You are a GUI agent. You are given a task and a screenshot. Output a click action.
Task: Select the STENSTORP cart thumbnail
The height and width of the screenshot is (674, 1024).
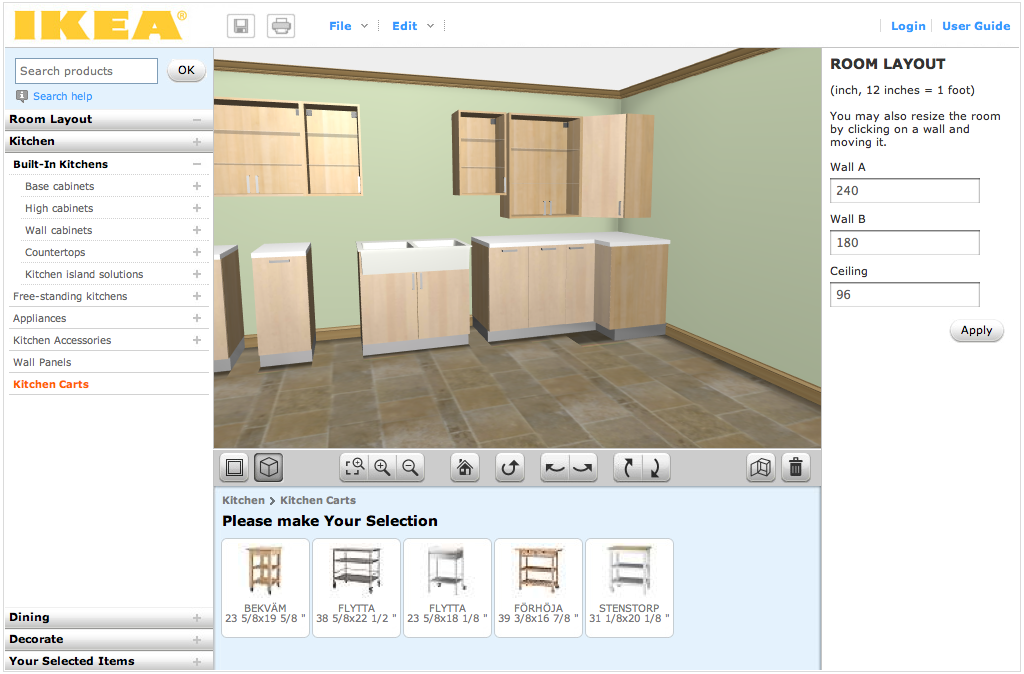(630, 588)
